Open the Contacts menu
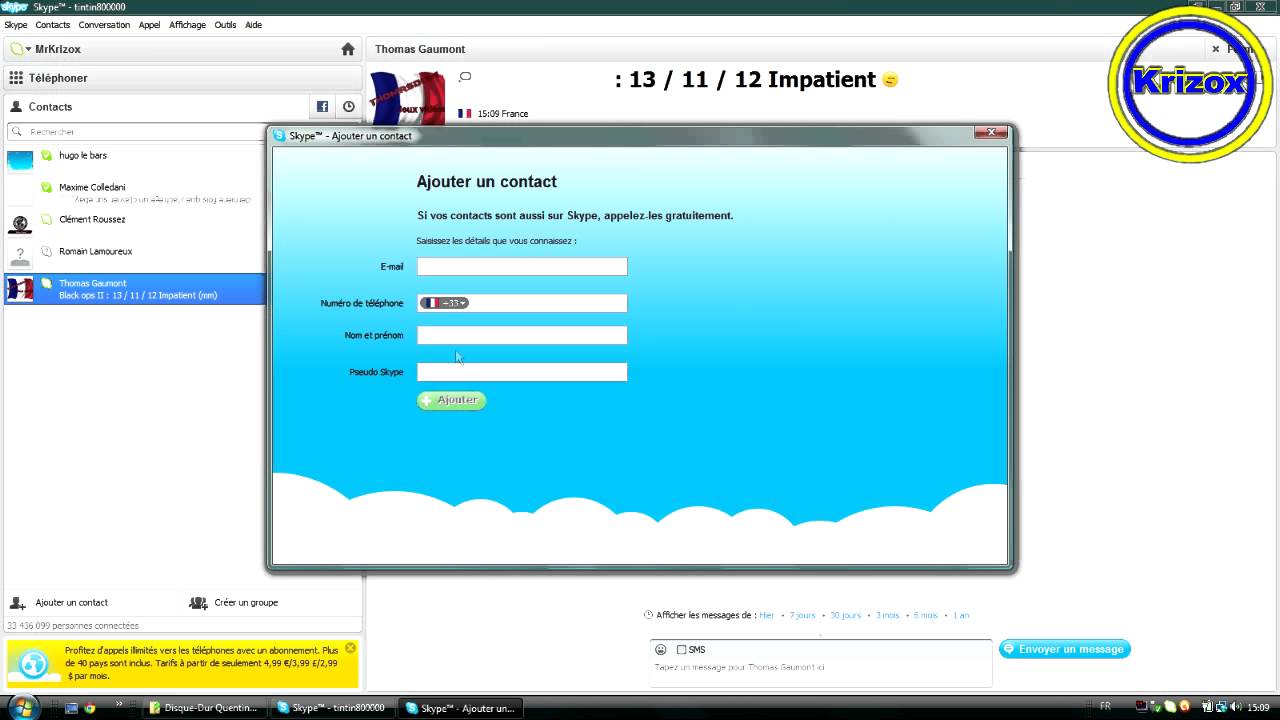 pyautogui.click(x=53, y=25)
